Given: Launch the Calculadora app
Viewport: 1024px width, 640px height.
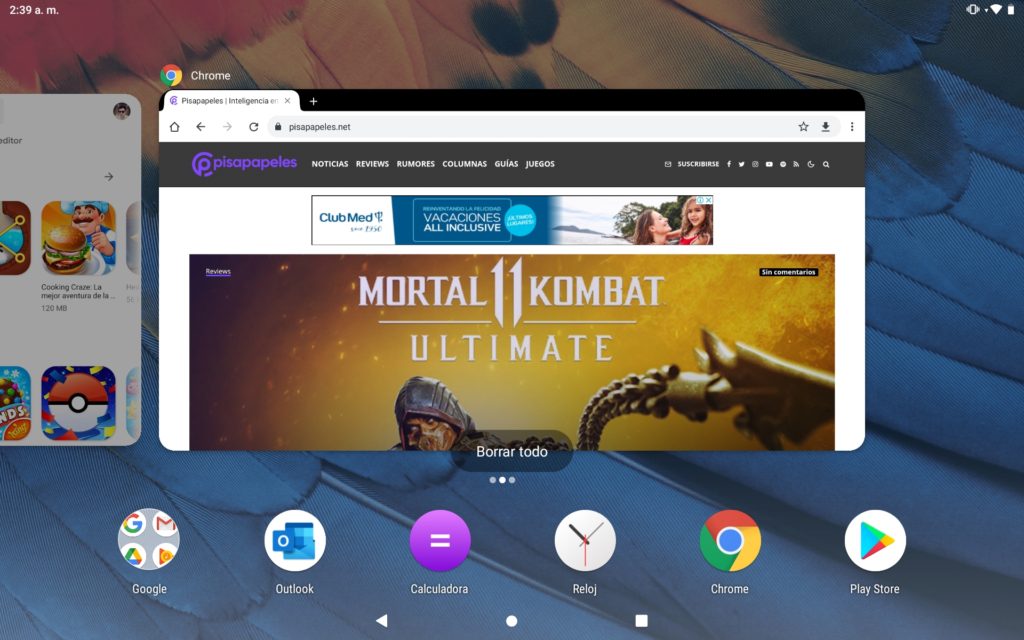Looking at the screenshot, I should tap(439, 541).
